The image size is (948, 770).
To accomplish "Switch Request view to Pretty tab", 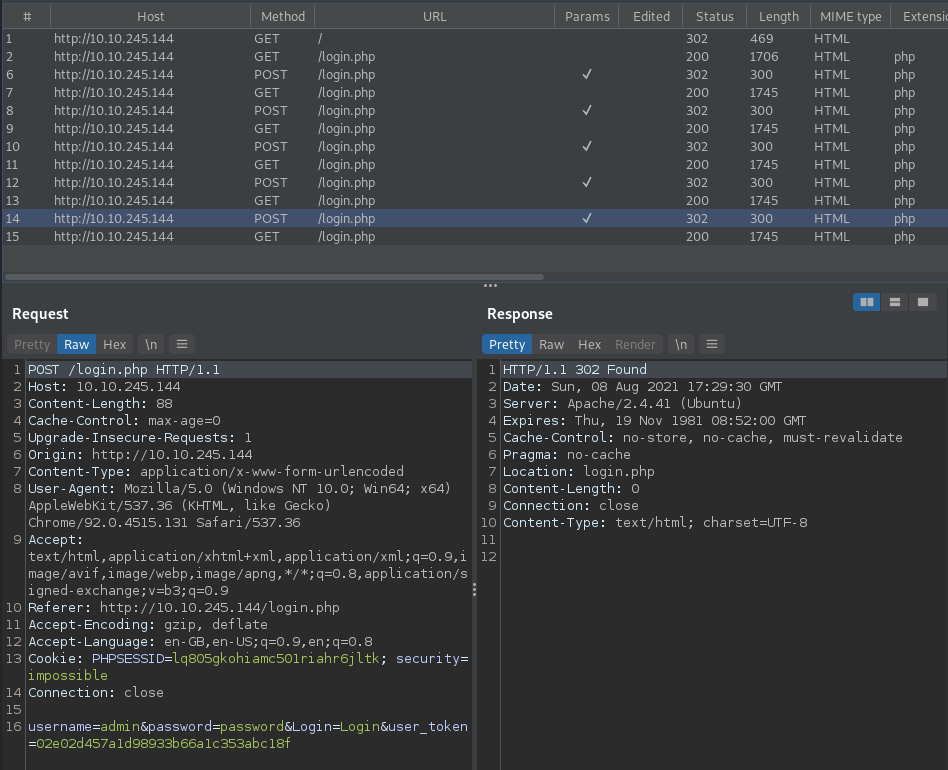I will (x=32, y=344).
